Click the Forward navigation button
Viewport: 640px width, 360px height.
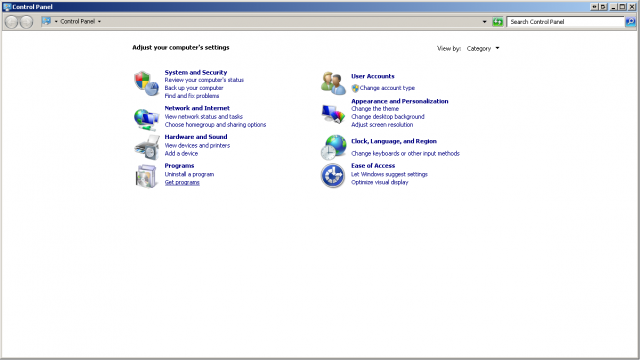[x=26, y=22]
